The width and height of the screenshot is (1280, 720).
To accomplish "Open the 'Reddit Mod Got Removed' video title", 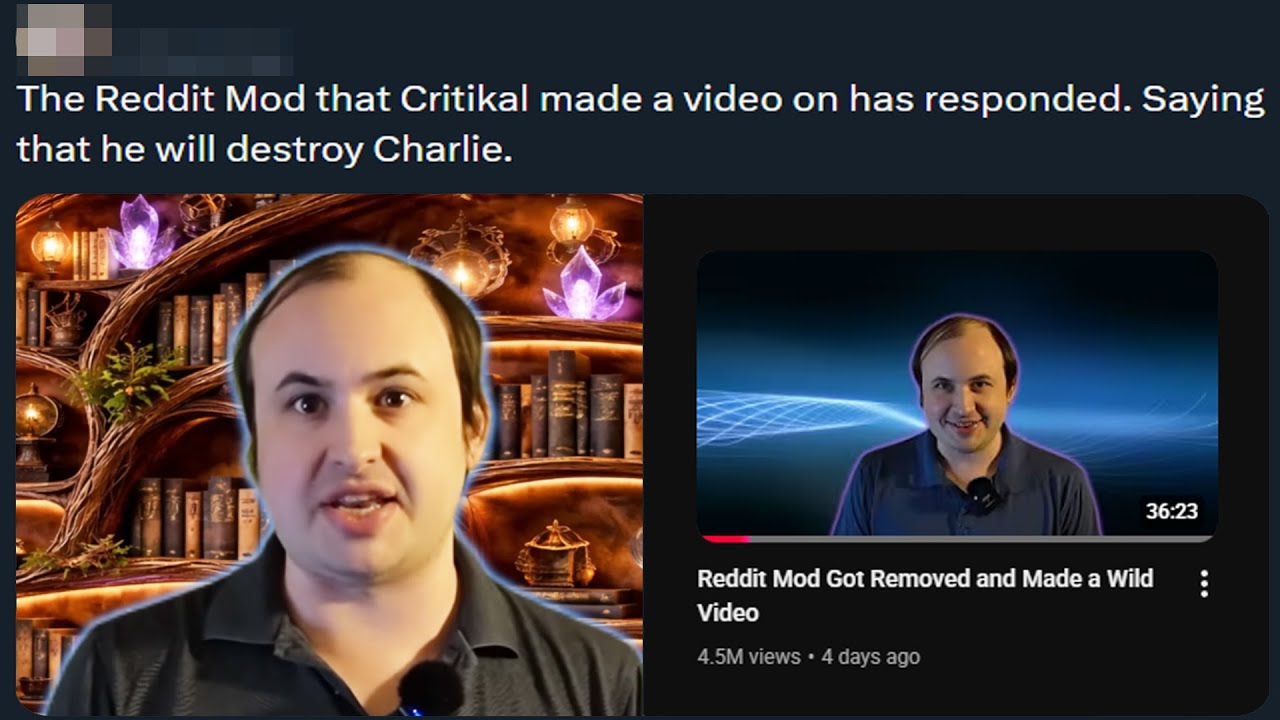I will click(925, 595).
